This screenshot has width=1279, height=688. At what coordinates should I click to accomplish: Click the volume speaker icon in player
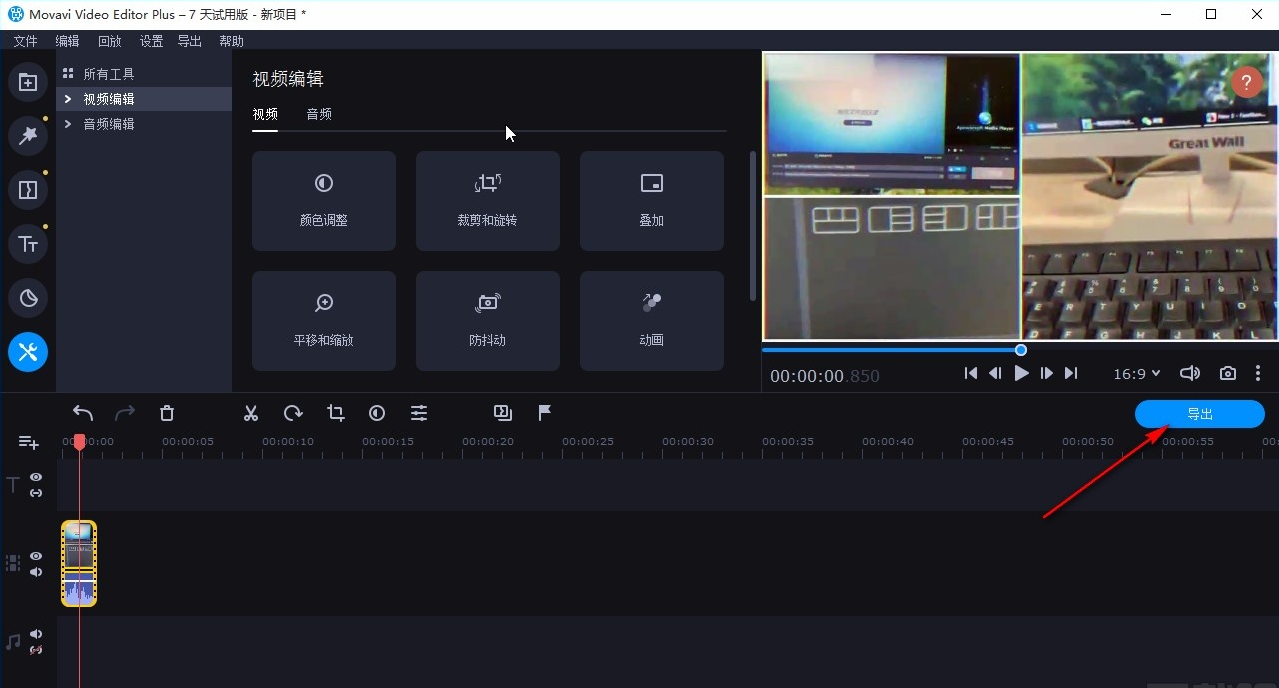point(1189,373)
